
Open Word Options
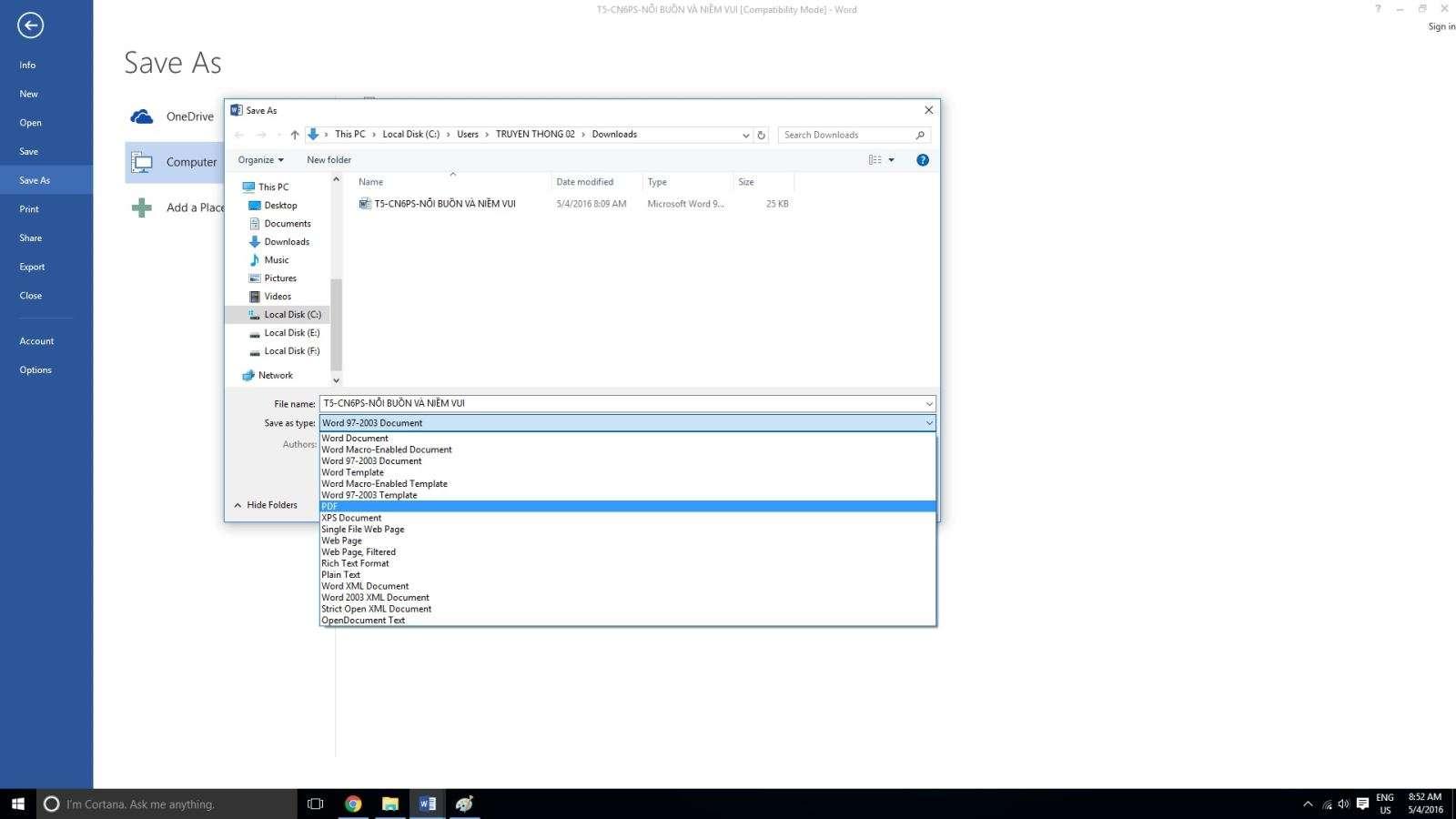click(35, 370)
